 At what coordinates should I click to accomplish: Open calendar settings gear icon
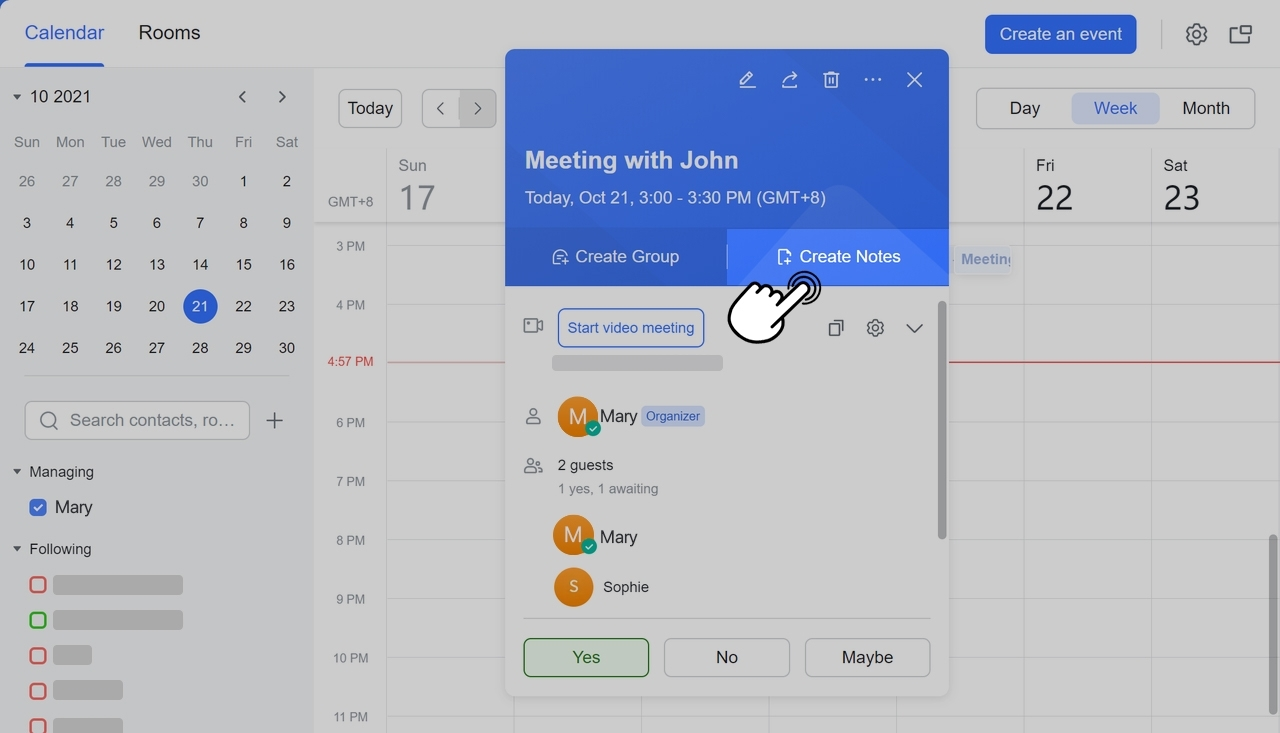[x=1196, y=34]
